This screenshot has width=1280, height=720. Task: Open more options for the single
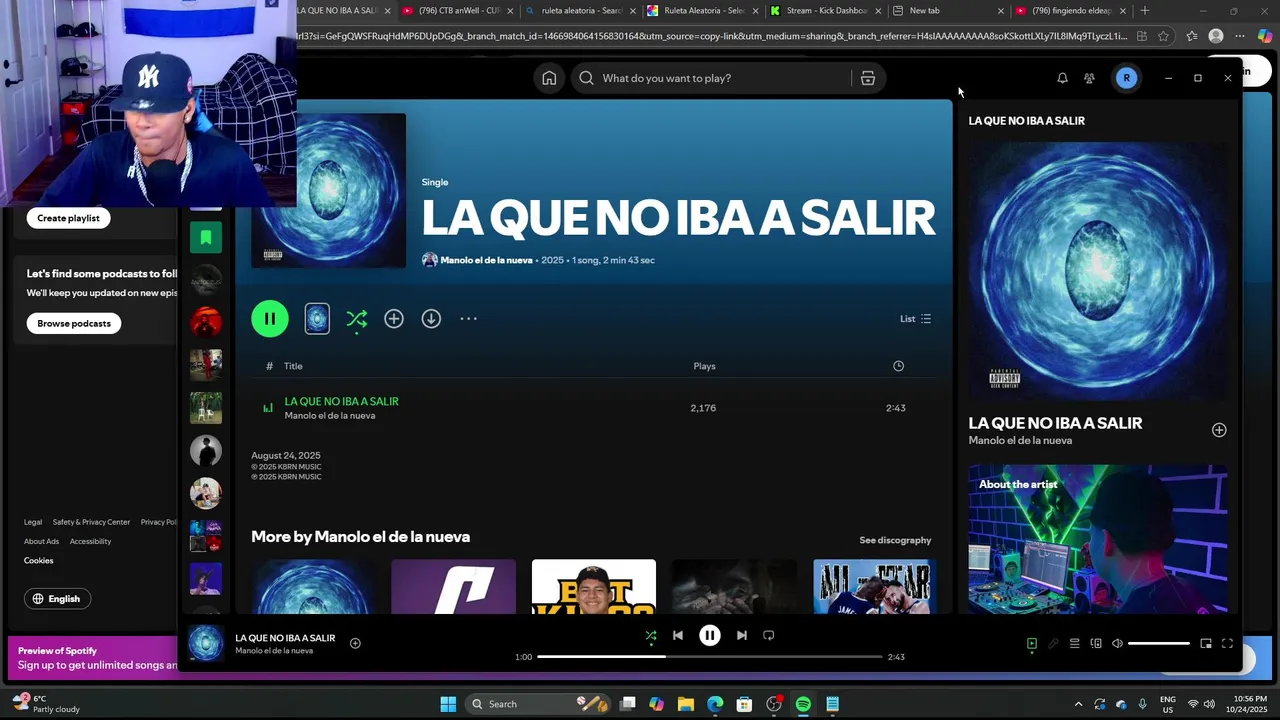(468, 319)
